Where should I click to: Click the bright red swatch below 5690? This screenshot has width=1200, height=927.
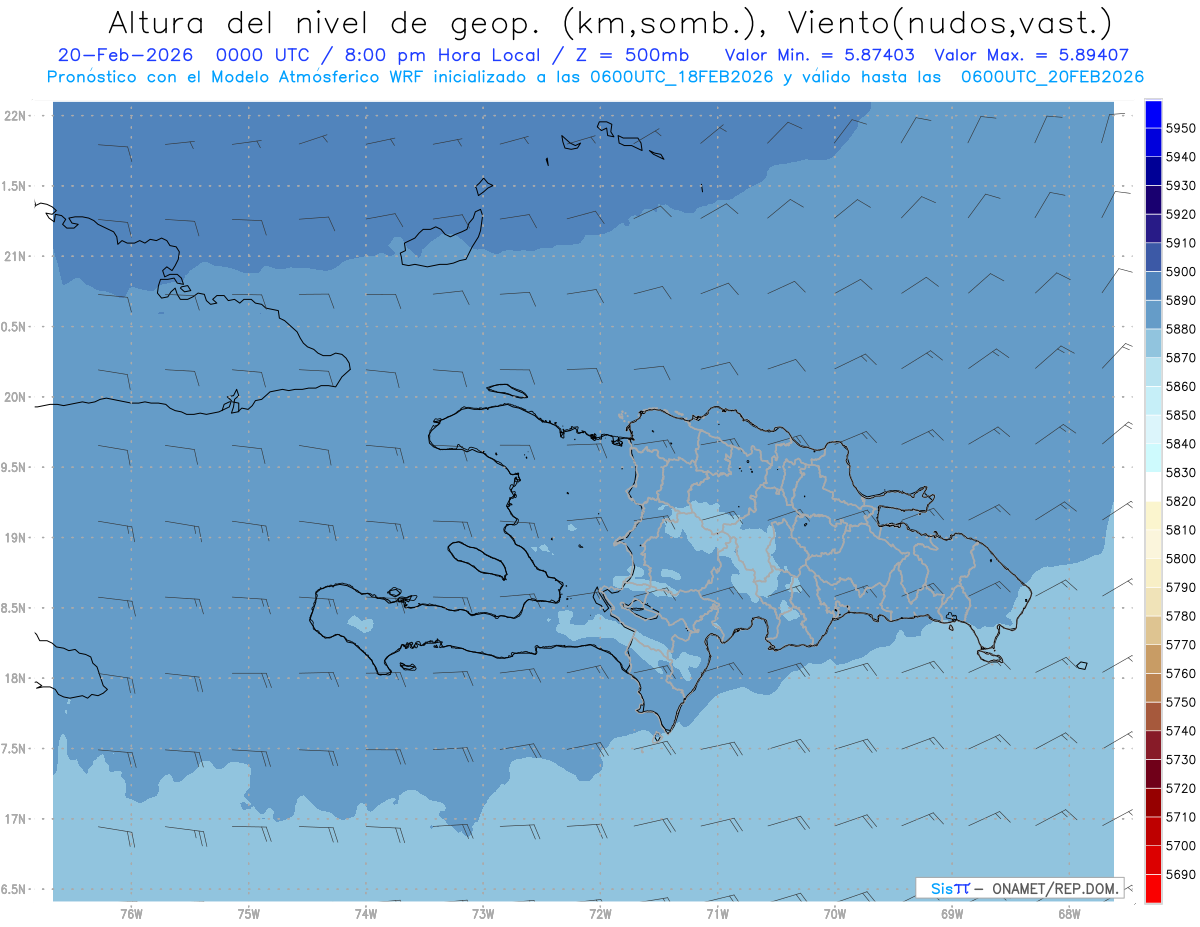coord(1153,888)
